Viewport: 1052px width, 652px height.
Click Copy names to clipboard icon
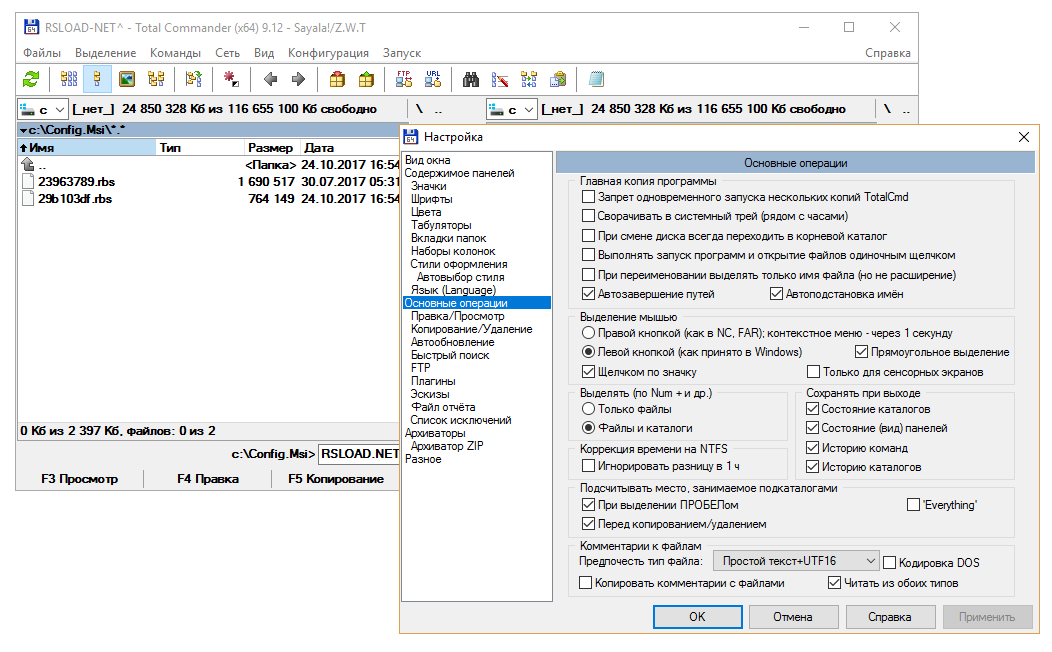coord(558,79)
